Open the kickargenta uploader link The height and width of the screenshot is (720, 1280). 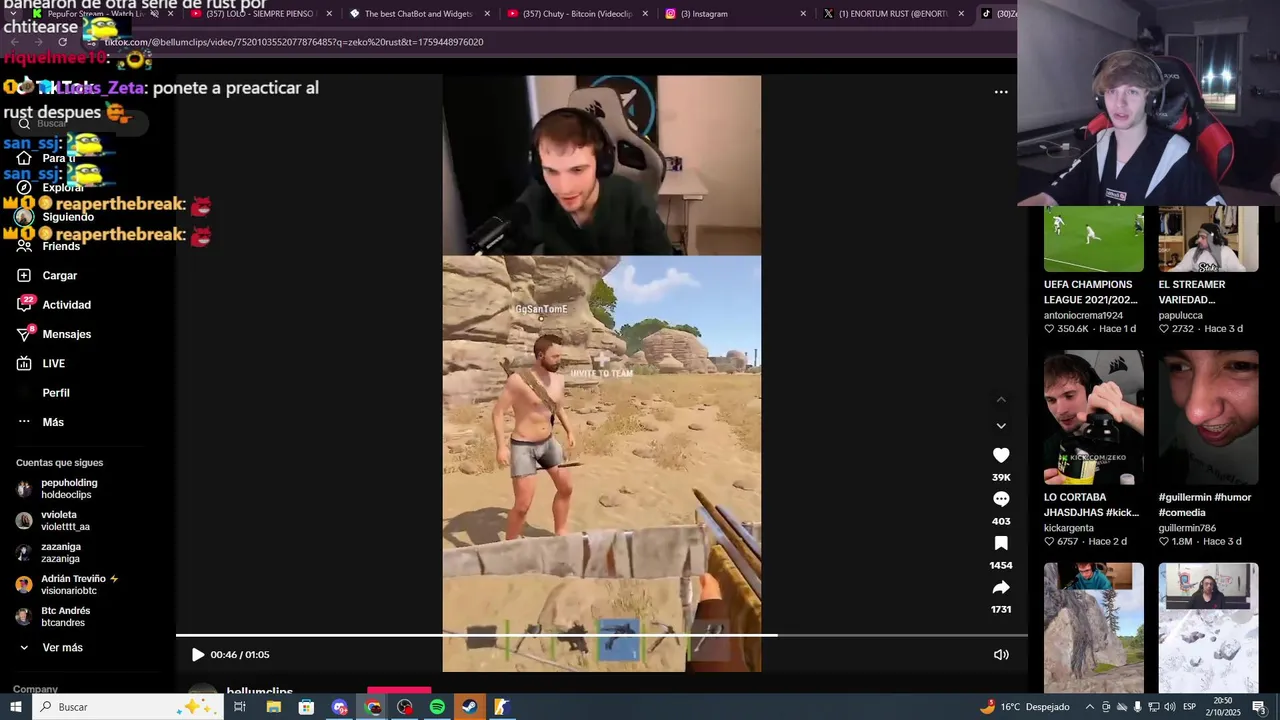[1069, 528]
